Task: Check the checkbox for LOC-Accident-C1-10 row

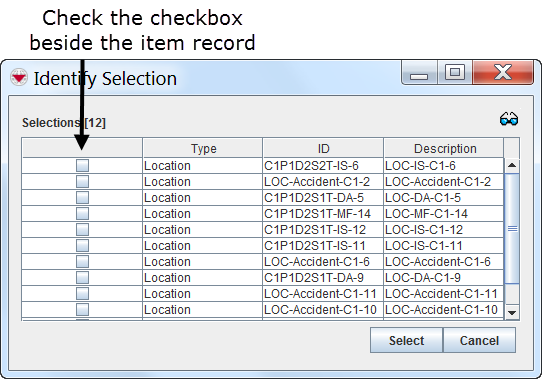Action: pyautogui.click(x=82, y=309)
